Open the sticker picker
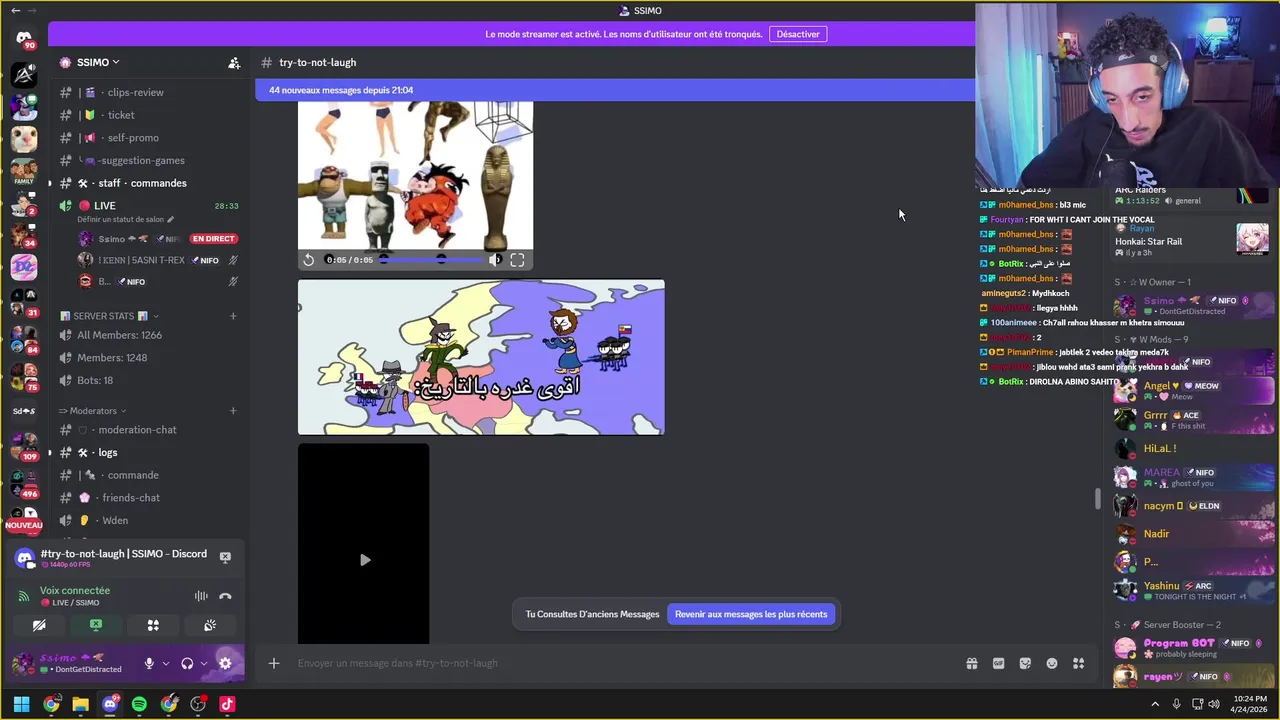Image resolution: width=1280 pixels, height=720 pixels. pyautogui.click(x=1025, y=663)
